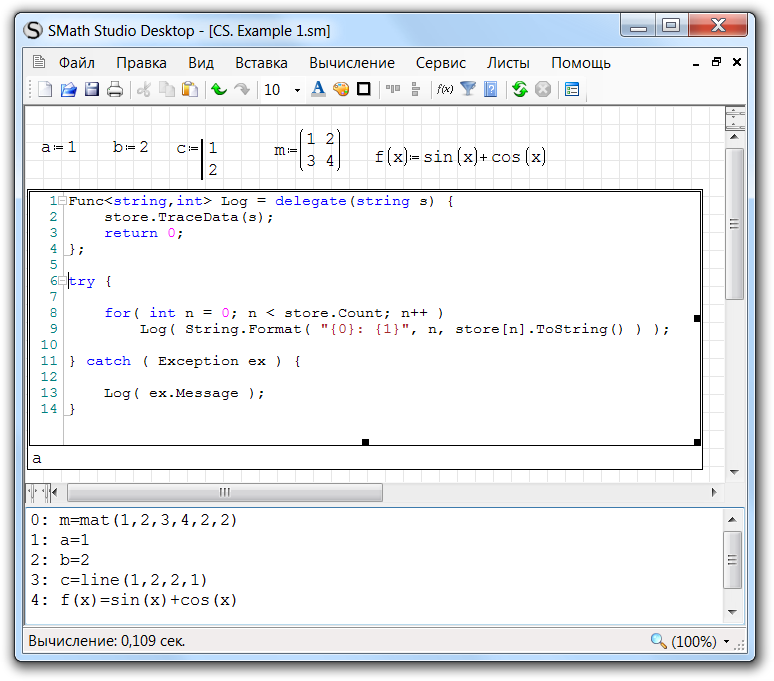This screenshot has width=774, height=681.
Task: Click the Print icon in toolbar
Action: [115, 90]
